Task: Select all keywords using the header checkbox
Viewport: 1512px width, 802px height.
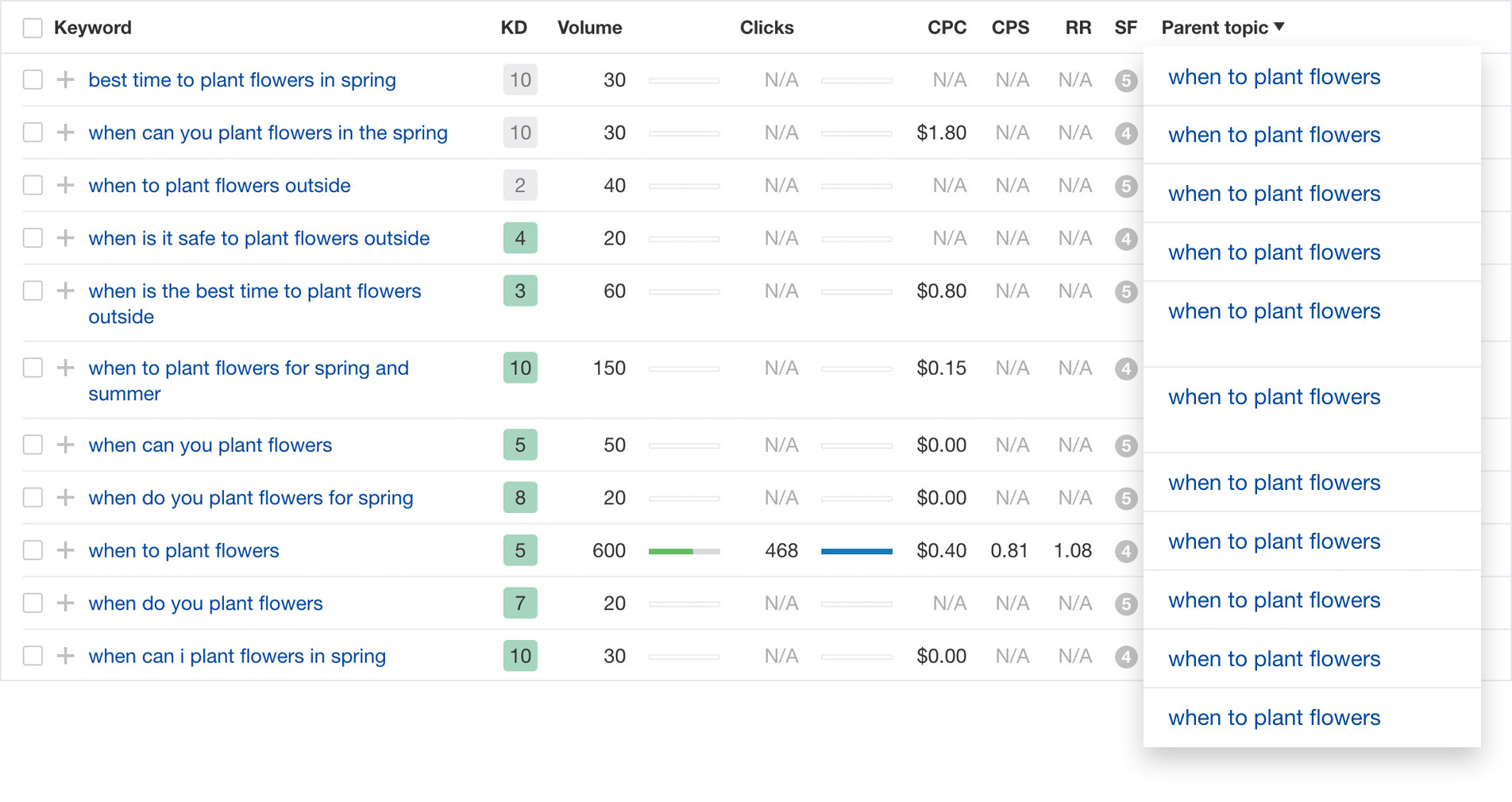Action: (x=33, y=27)
